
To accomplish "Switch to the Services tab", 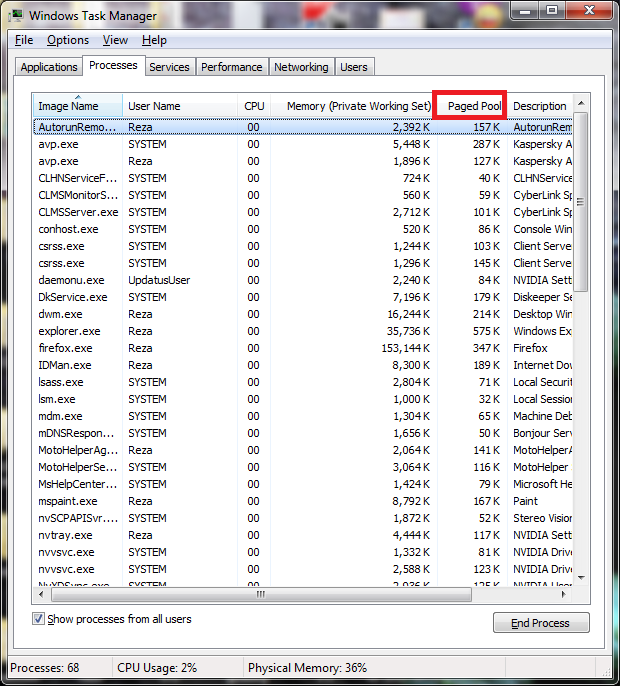I will coord(169,67).
